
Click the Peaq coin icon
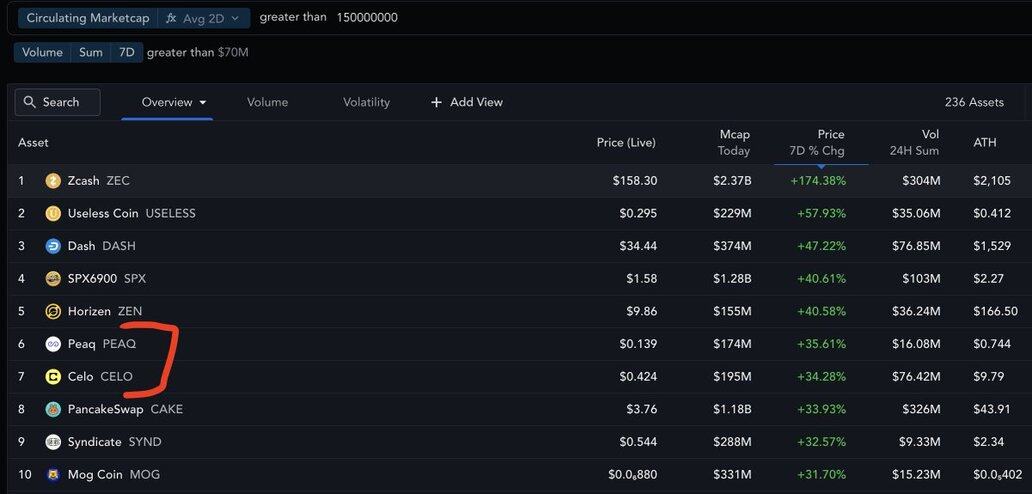53,344
